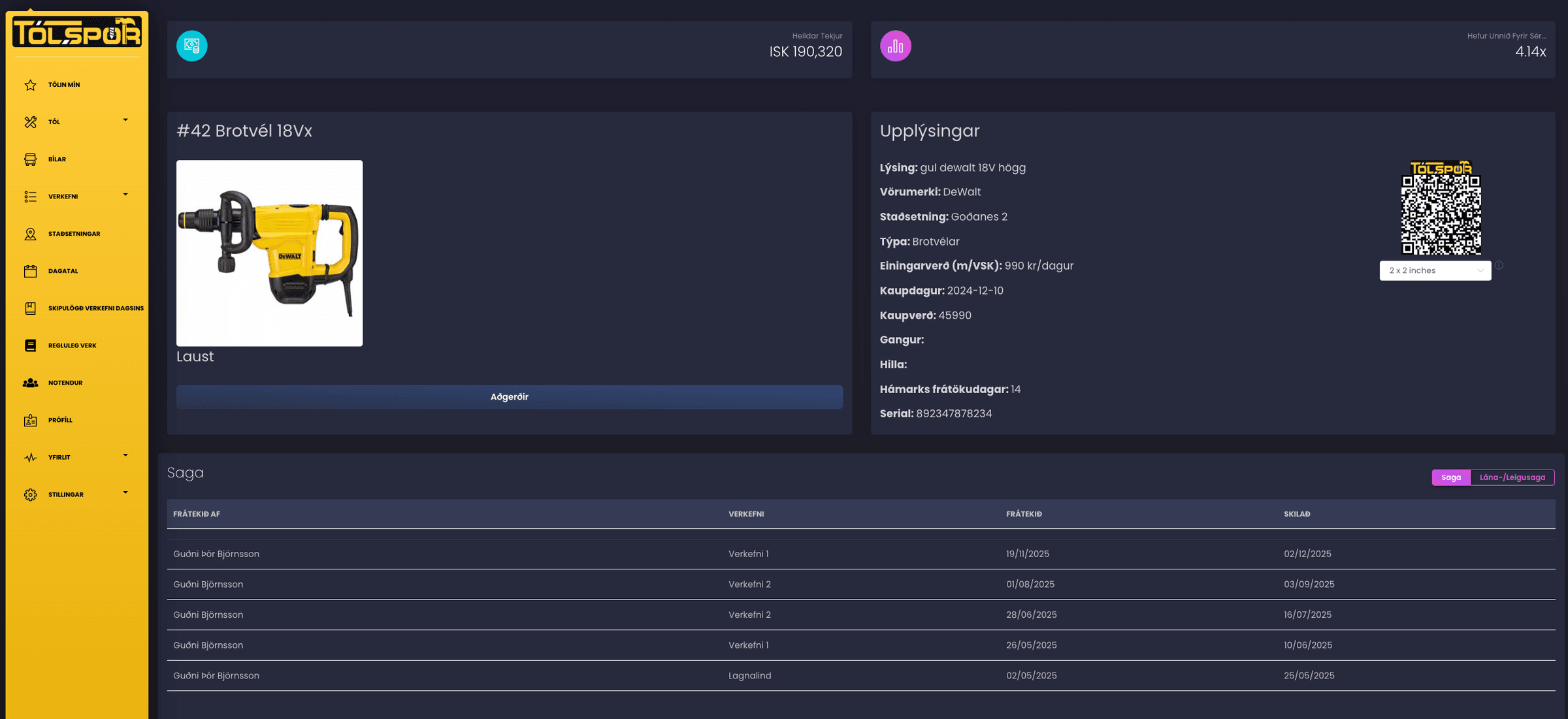Click the teal Heildar Tekjur money icon
The width and height of the screenshot is (1568, 719).
[x=191, y=46]
